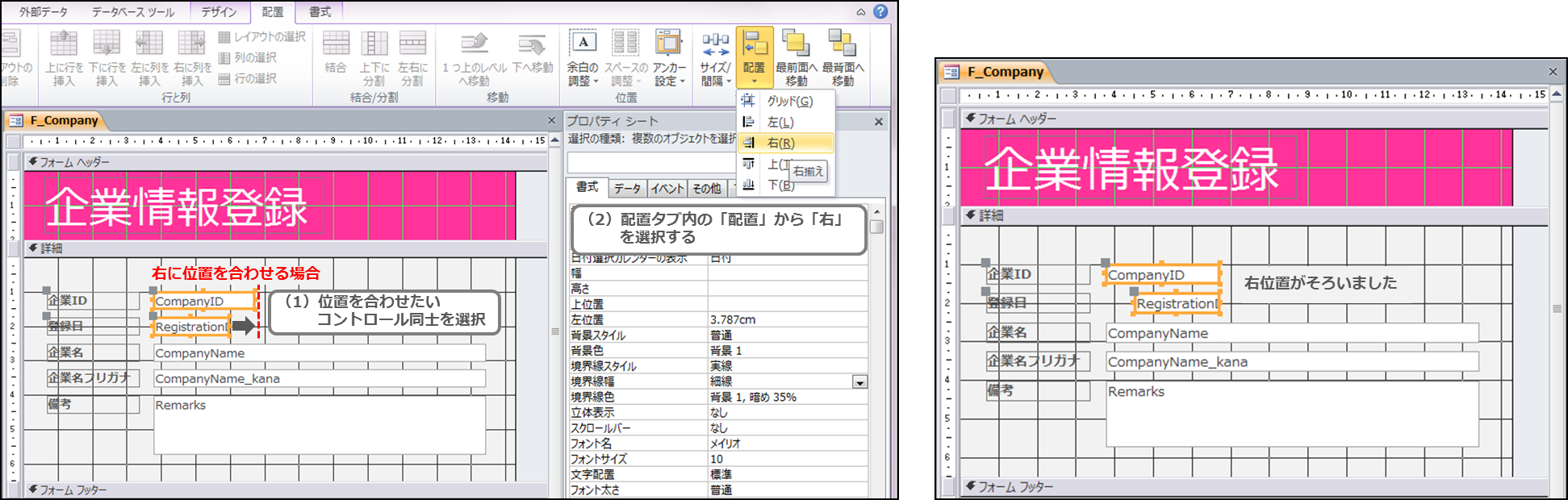Close the プロパティ シート pane

(x=879, y=122)
